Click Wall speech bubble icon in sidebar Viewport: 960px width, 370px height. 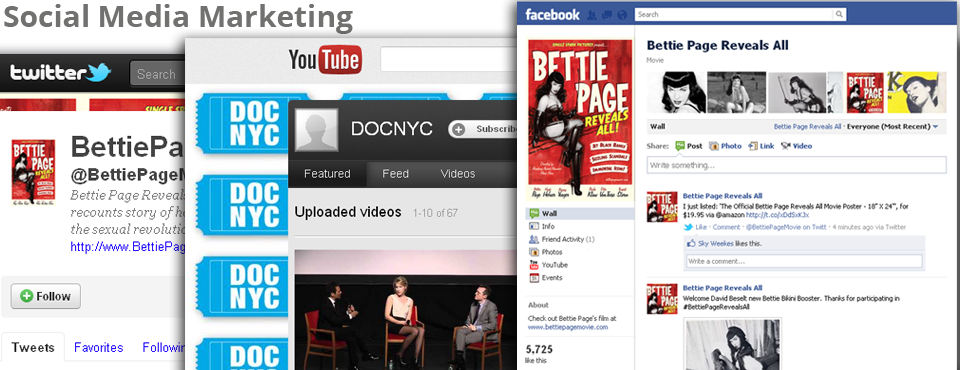[x=533, y=214]
